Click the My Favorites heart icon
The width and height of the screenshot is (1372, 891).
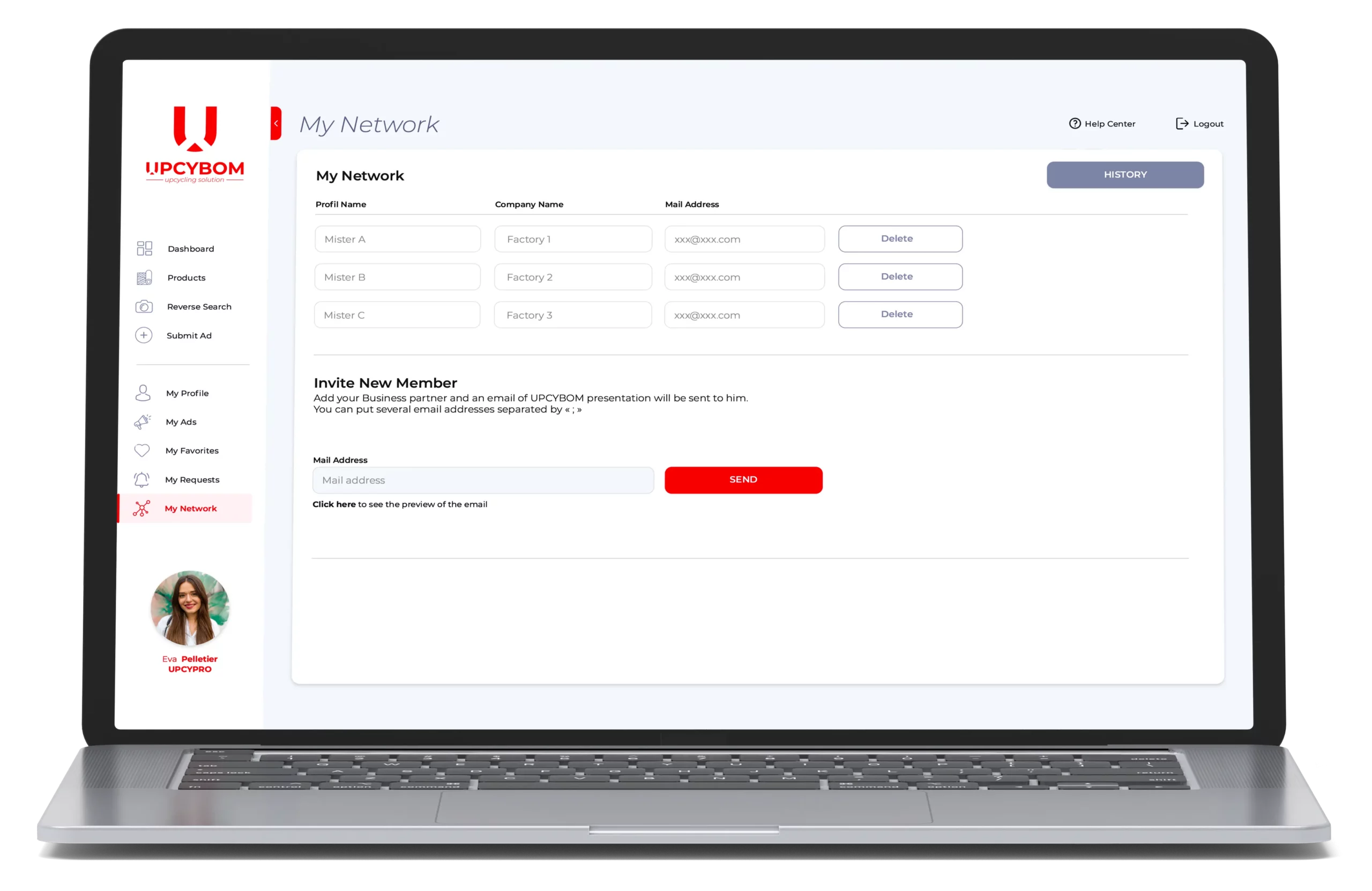click(x=142, y=451)
